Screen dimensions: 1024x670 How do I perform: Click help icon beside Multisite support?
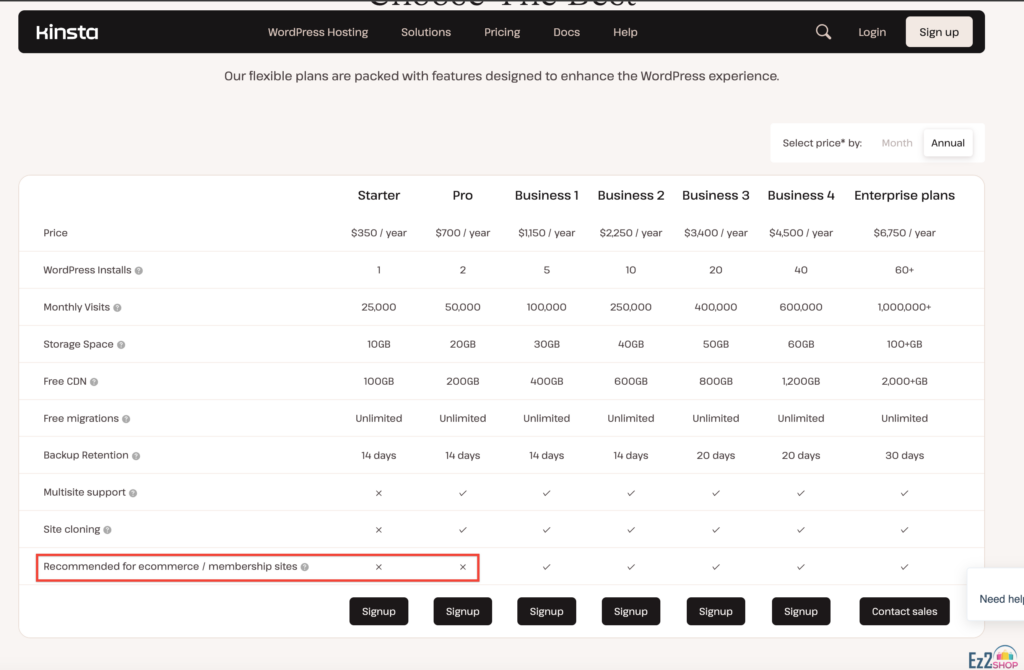(133, 493)
